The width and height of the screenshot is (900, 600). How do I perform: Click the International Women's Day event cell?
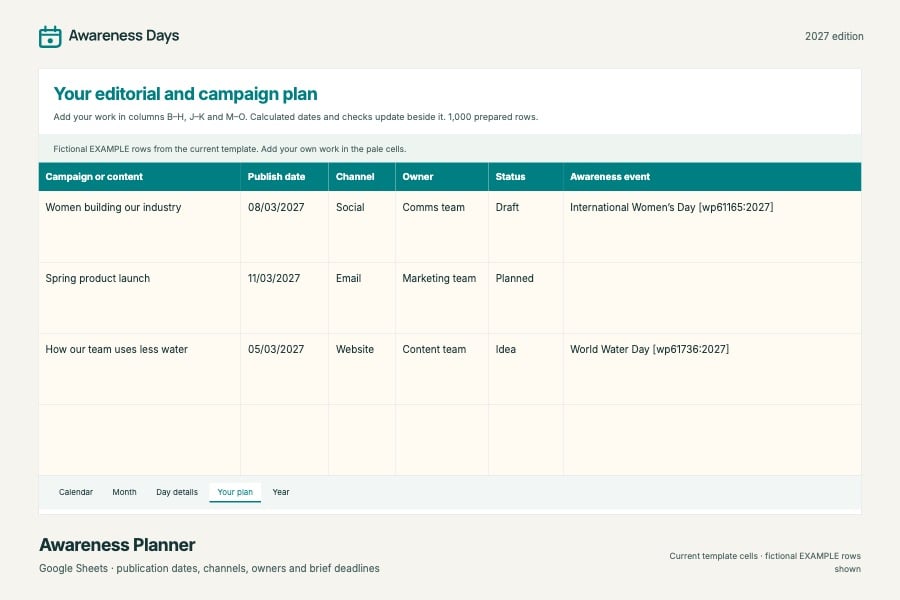[712, 227]
